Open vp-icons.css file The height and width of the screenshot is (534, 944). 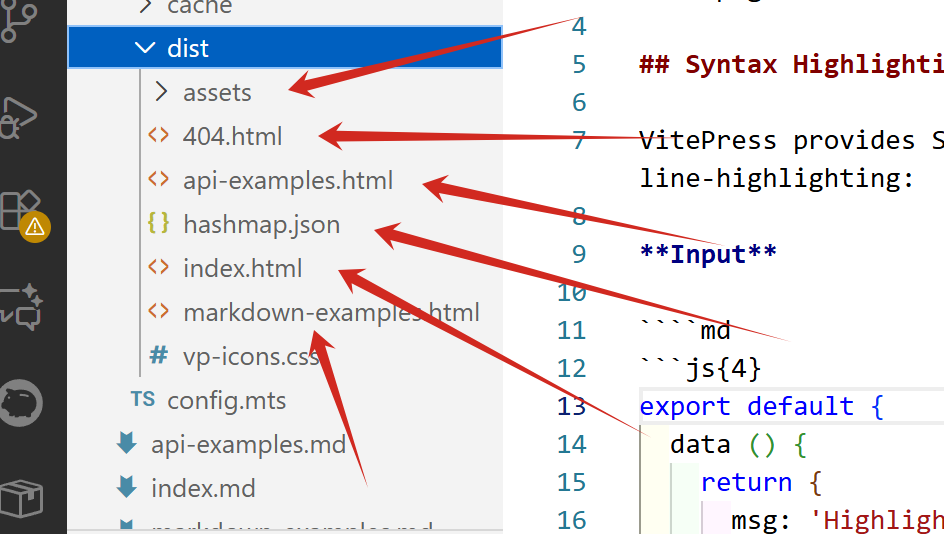click(x=250, y=357)
